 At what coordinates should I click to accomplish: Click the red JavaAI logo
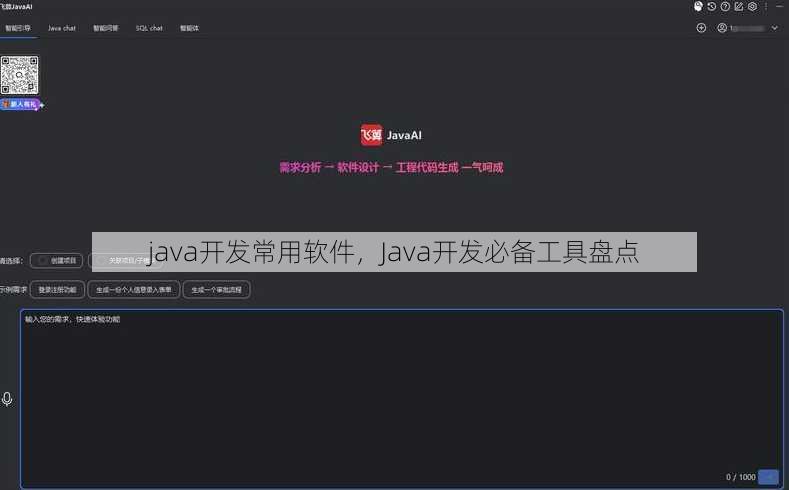[x=372, y=135]
